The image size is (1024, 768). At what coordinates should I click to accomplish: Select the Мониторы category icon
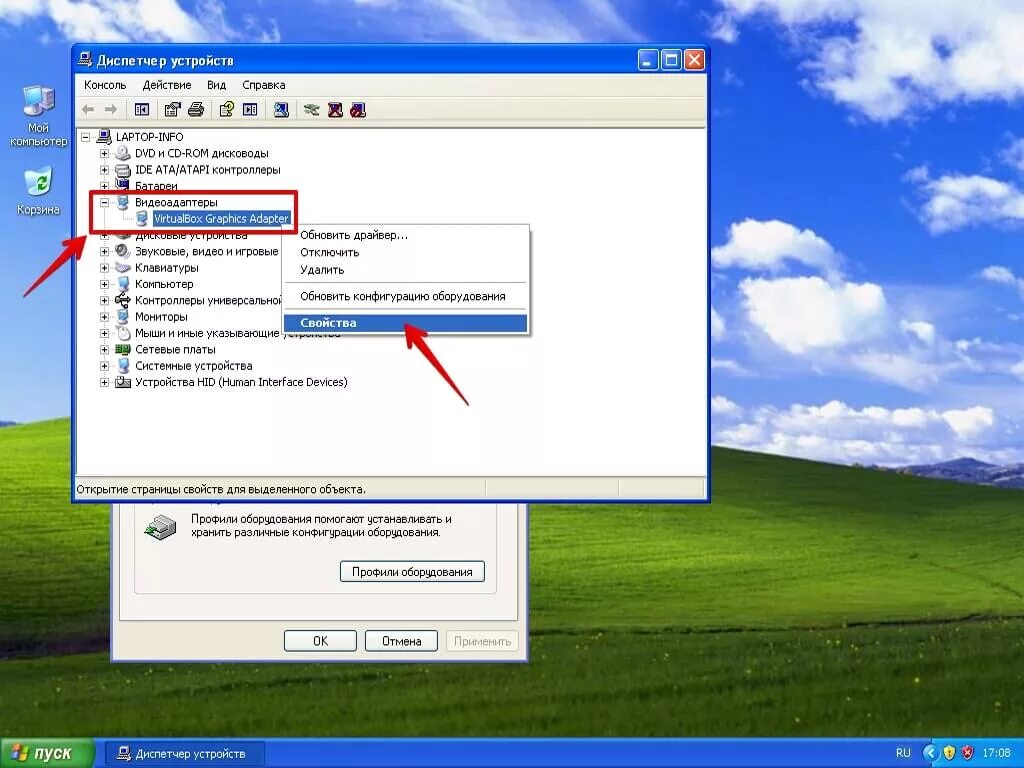click(123, 317)
